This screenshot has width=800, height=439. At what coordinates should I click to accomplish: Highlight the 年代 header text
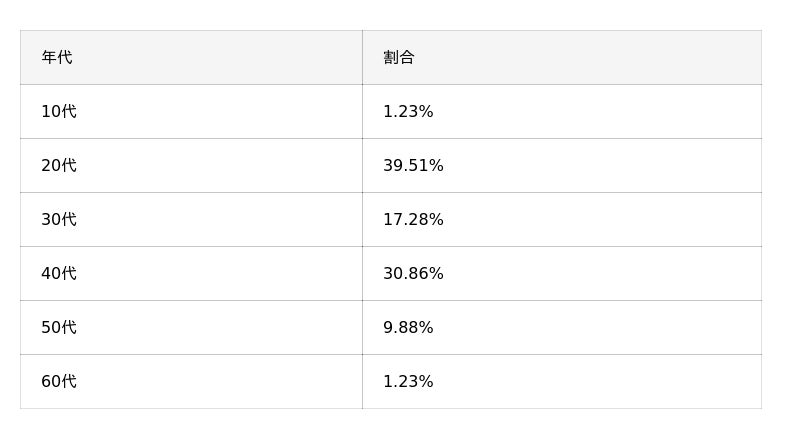[57, 58]
